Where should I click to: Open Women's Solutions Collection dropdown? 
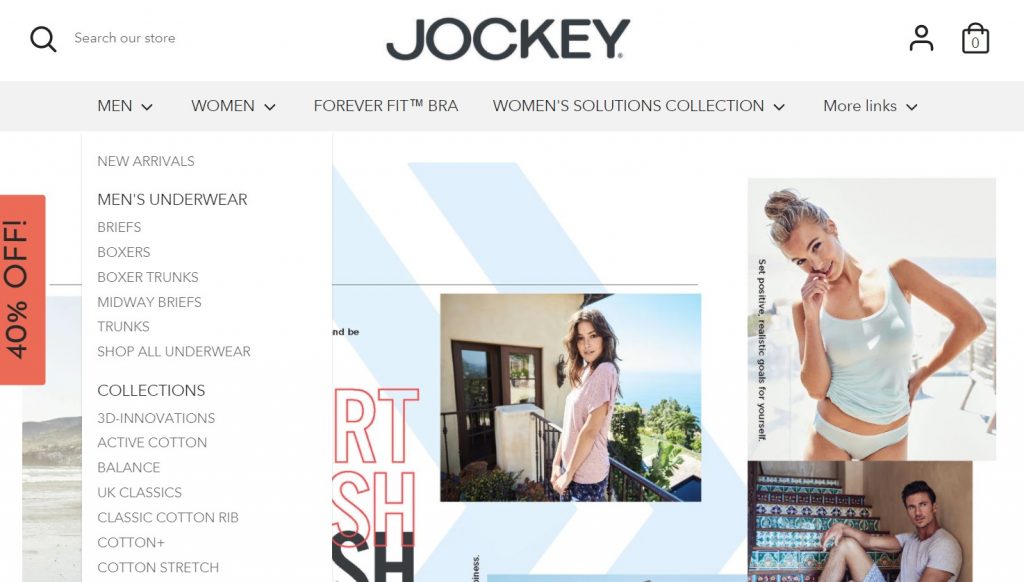pos(639,106)
